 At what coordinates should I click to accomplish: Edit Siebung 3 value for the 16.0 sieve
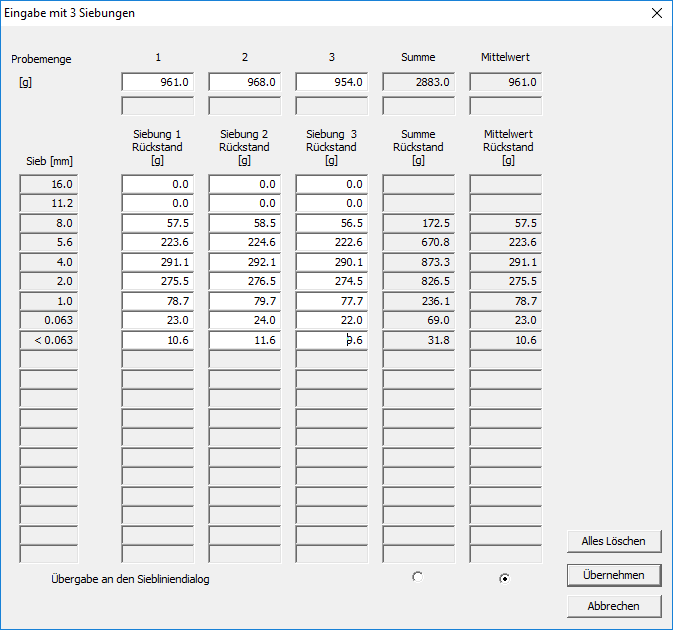(331, 184)
